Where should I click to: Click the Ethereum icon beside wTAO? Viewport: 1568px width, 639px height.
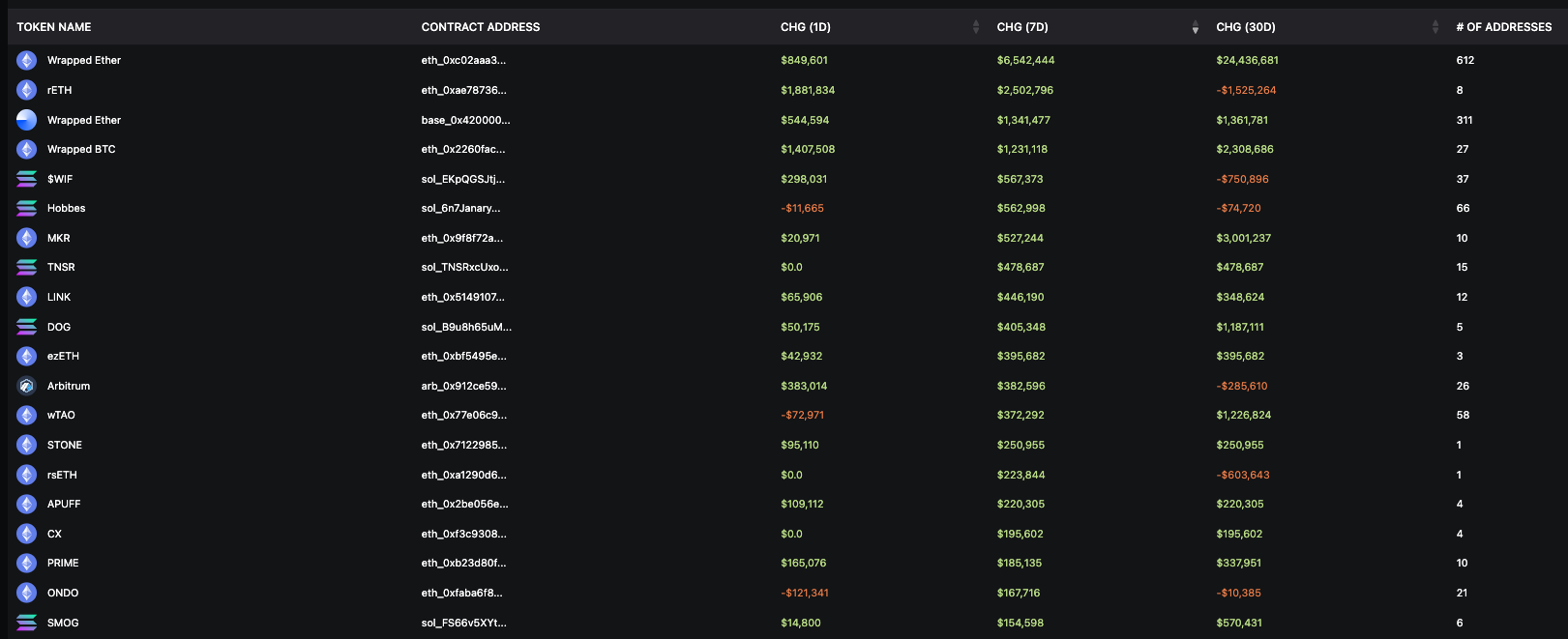tap(27, 415)
